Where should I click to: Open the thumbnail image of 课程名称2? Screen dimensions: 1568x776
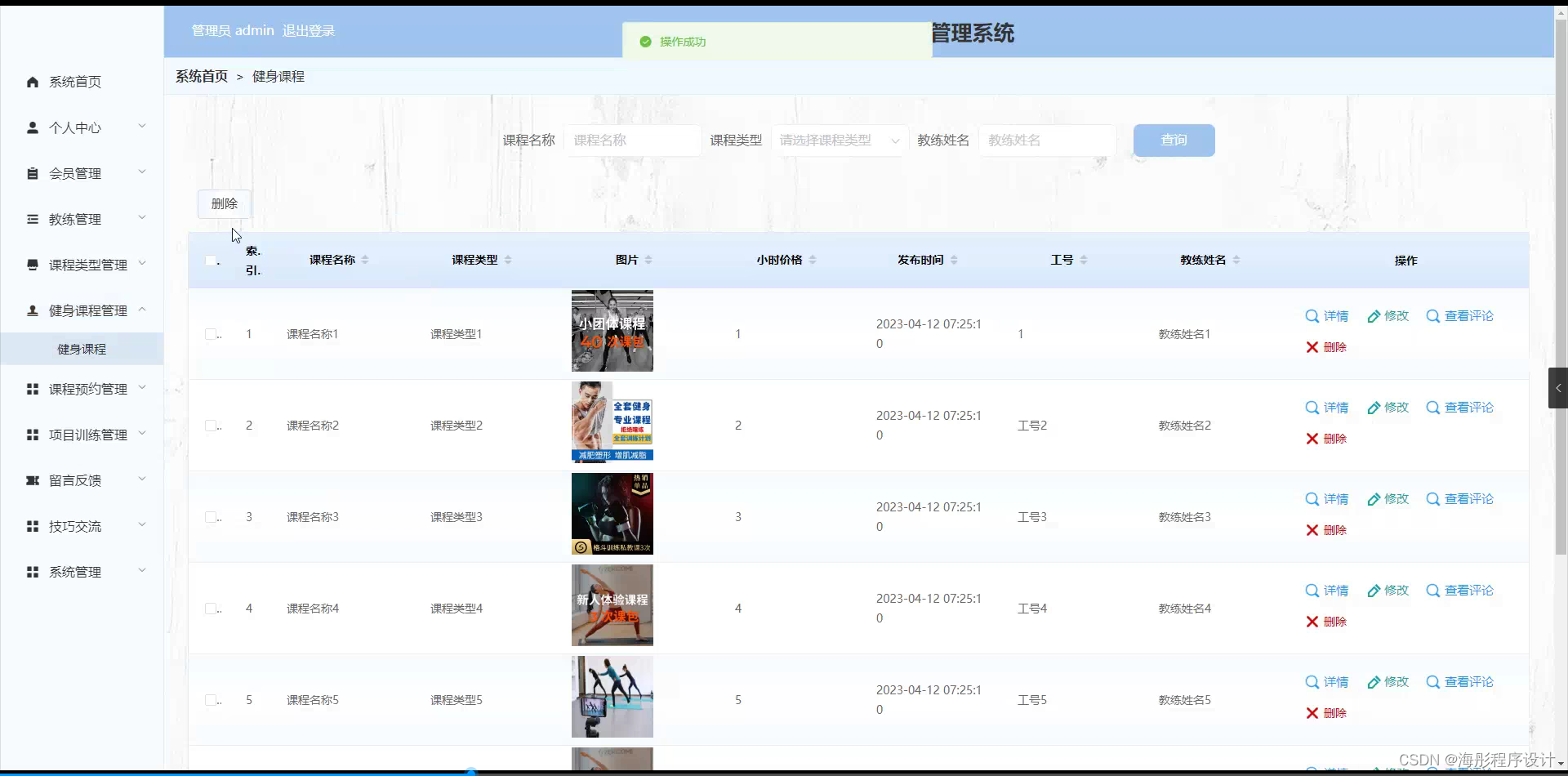(x=612, y=421)
